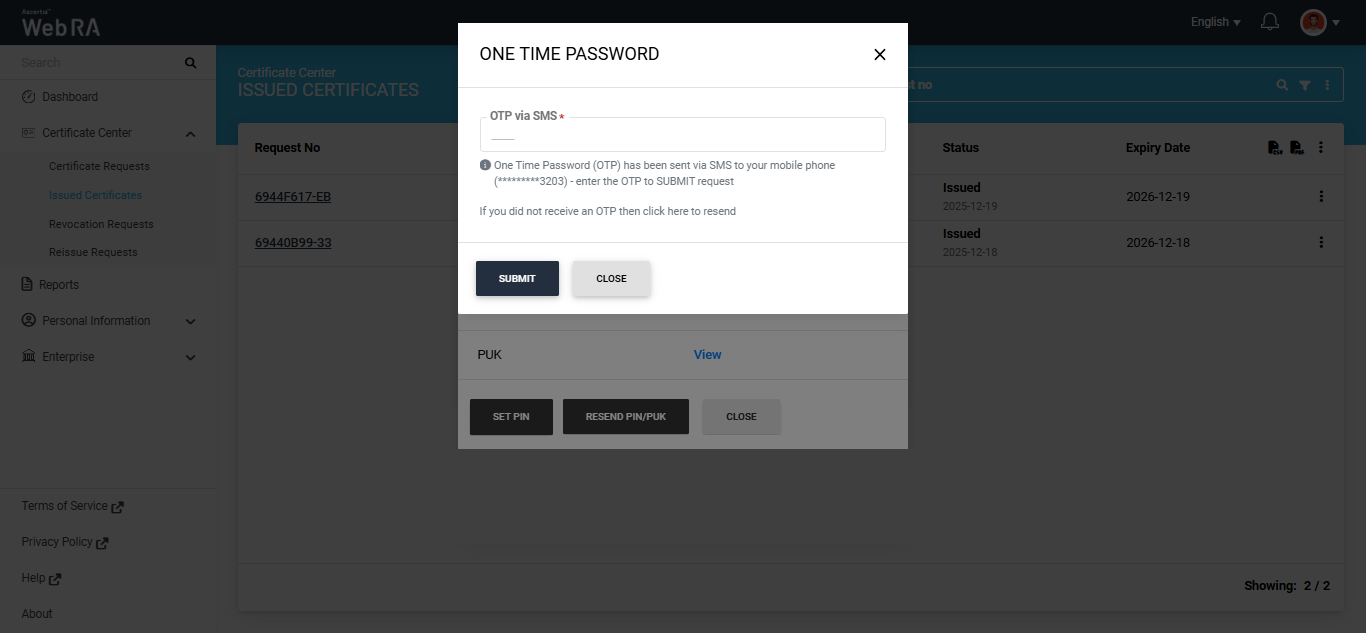The image size is (1366, 633).
Task: Close the One Time Password dialog with X
Action: tap(880, 55)
